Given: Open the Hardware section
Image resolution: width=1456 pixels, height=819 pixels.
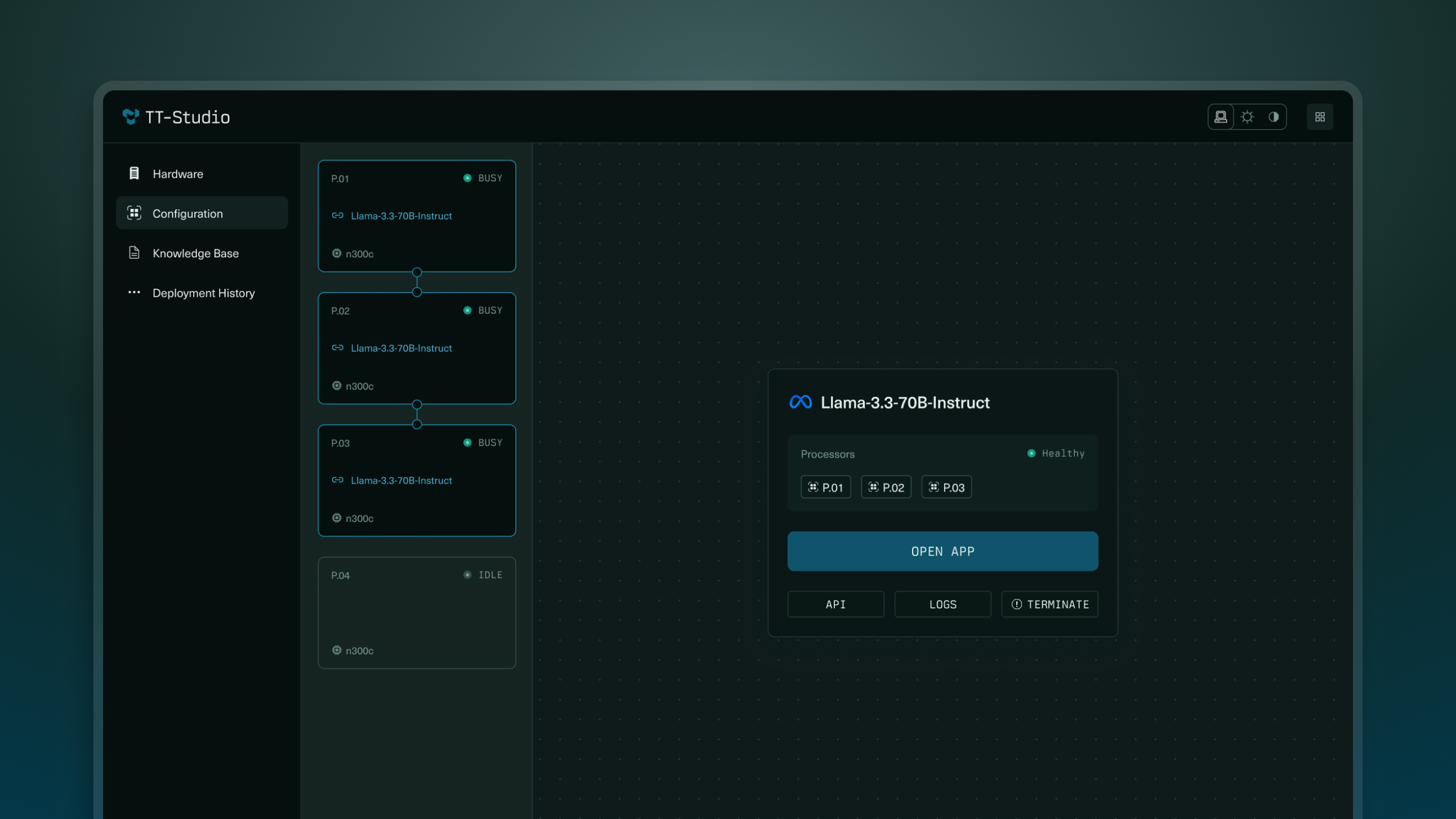Looking at the screenshot, I should [x=202, y=173].
